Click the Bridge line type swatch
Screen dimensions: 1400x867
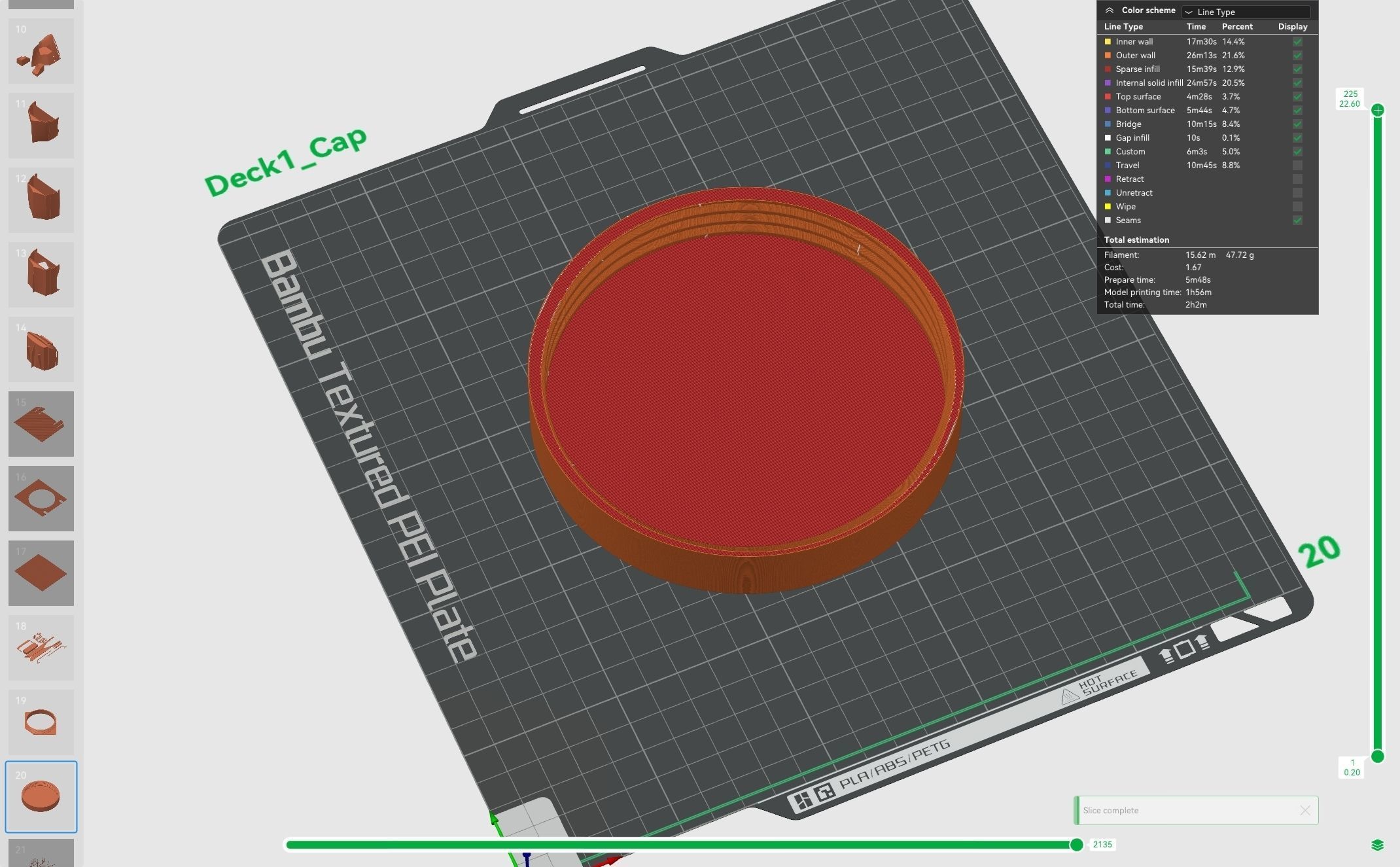1108,124
